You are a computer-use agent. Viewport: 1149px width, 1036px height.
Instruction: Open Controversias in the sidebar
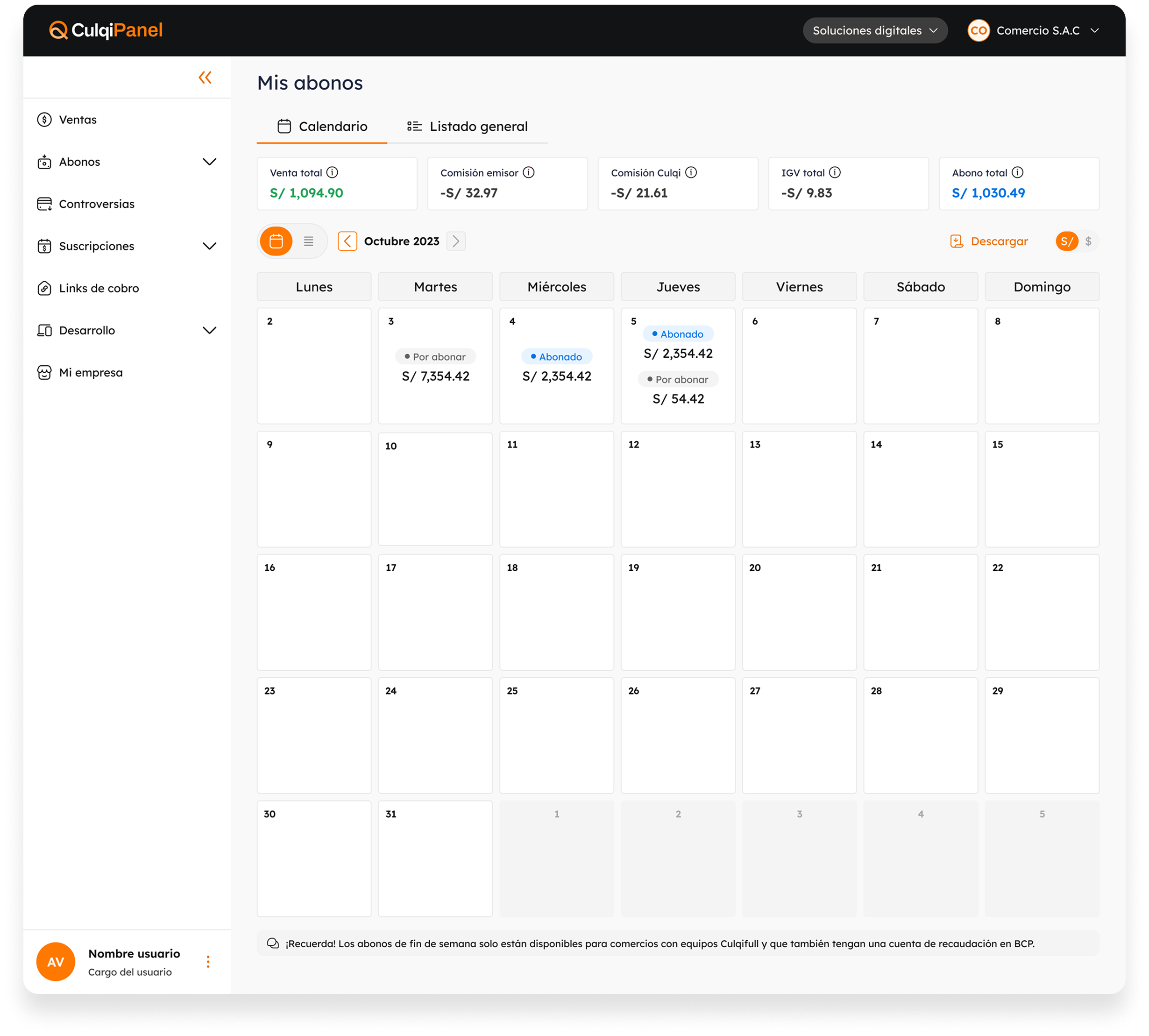point(97,205)
